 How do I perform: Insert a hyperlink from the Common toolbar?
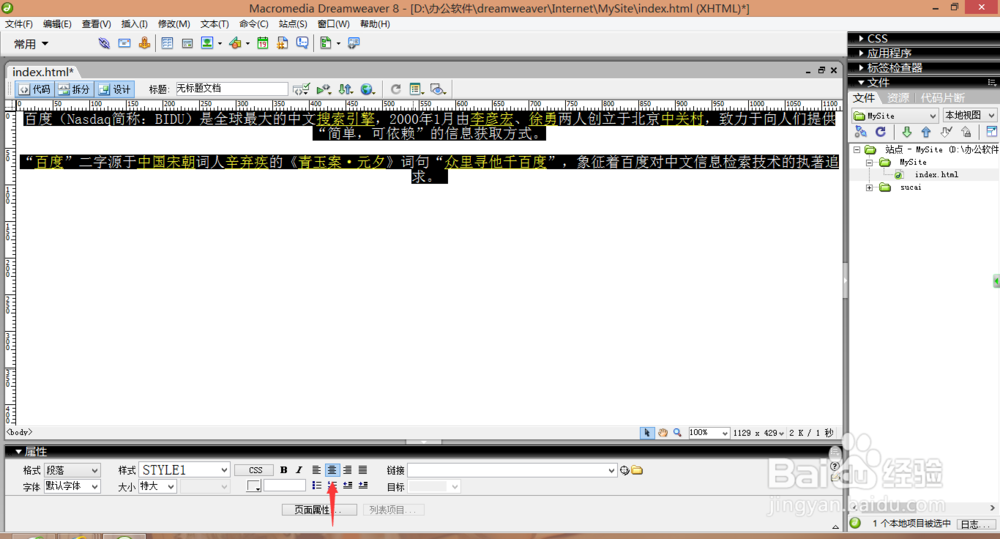pos(104,43)
